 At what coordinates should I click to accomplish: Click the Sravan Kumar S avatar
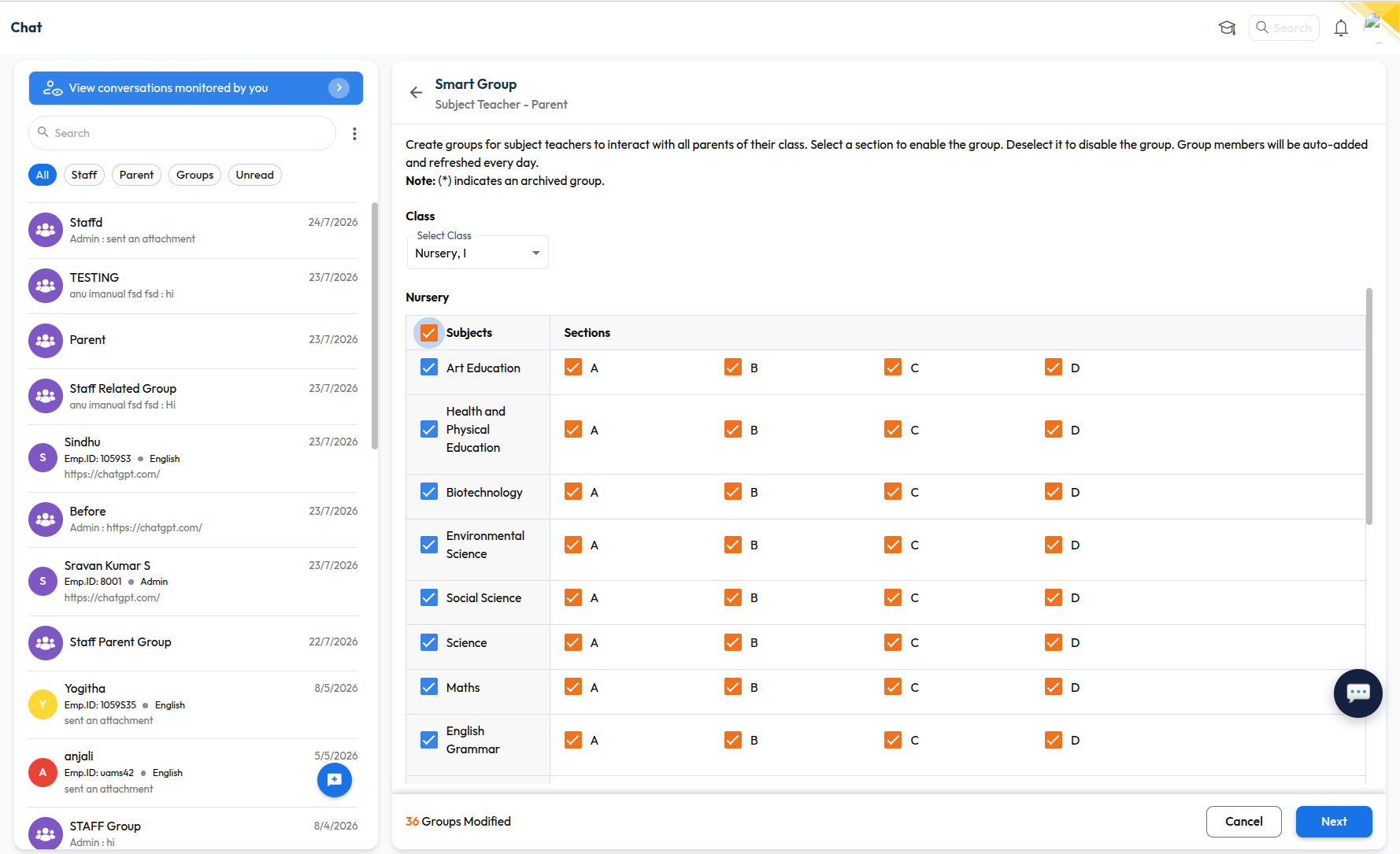pos(43,581)
